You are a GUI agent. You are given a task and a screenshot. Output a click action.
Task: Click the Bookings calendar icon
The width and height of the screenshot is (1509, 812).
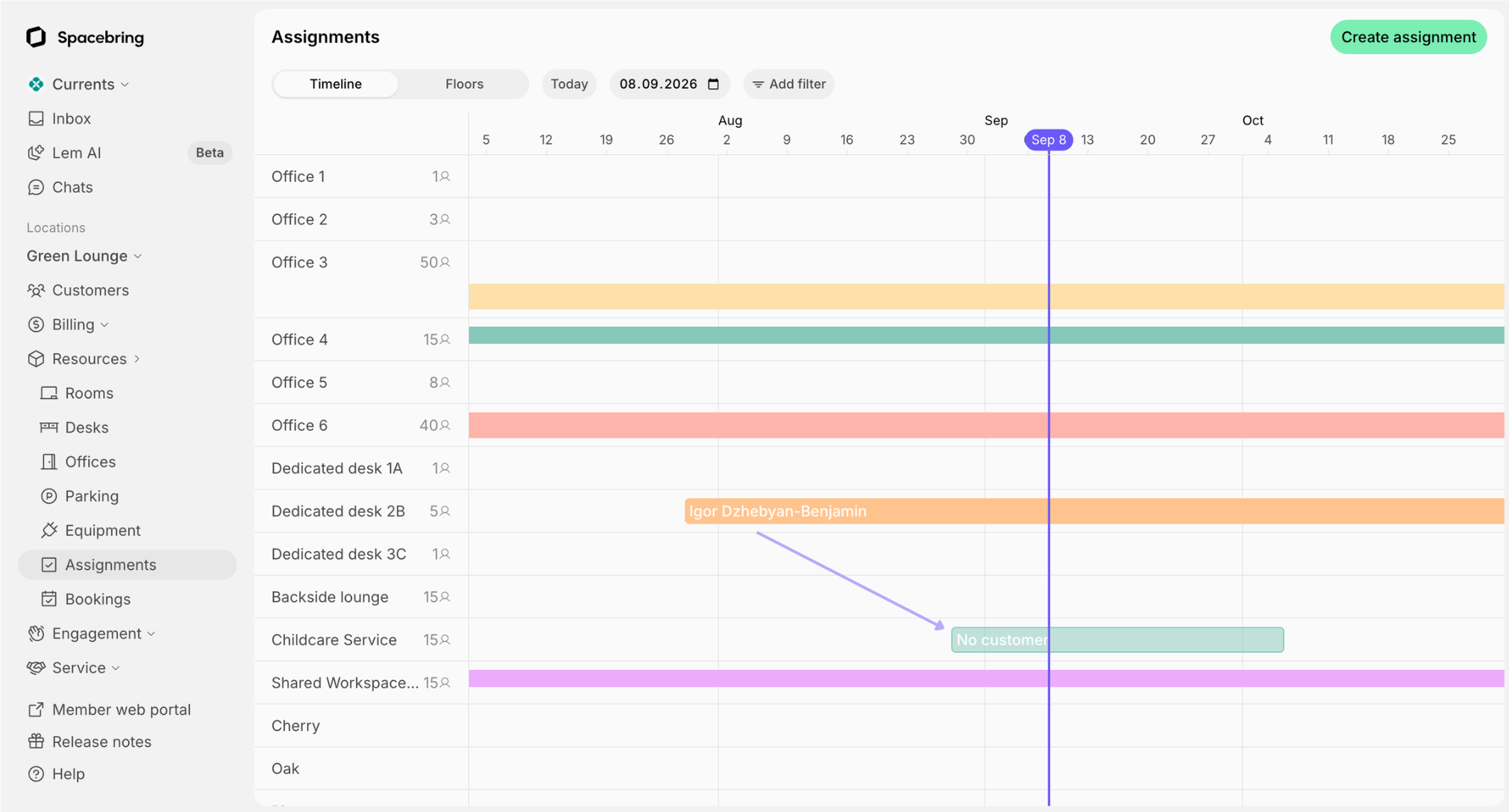click(x=49, y=599)
